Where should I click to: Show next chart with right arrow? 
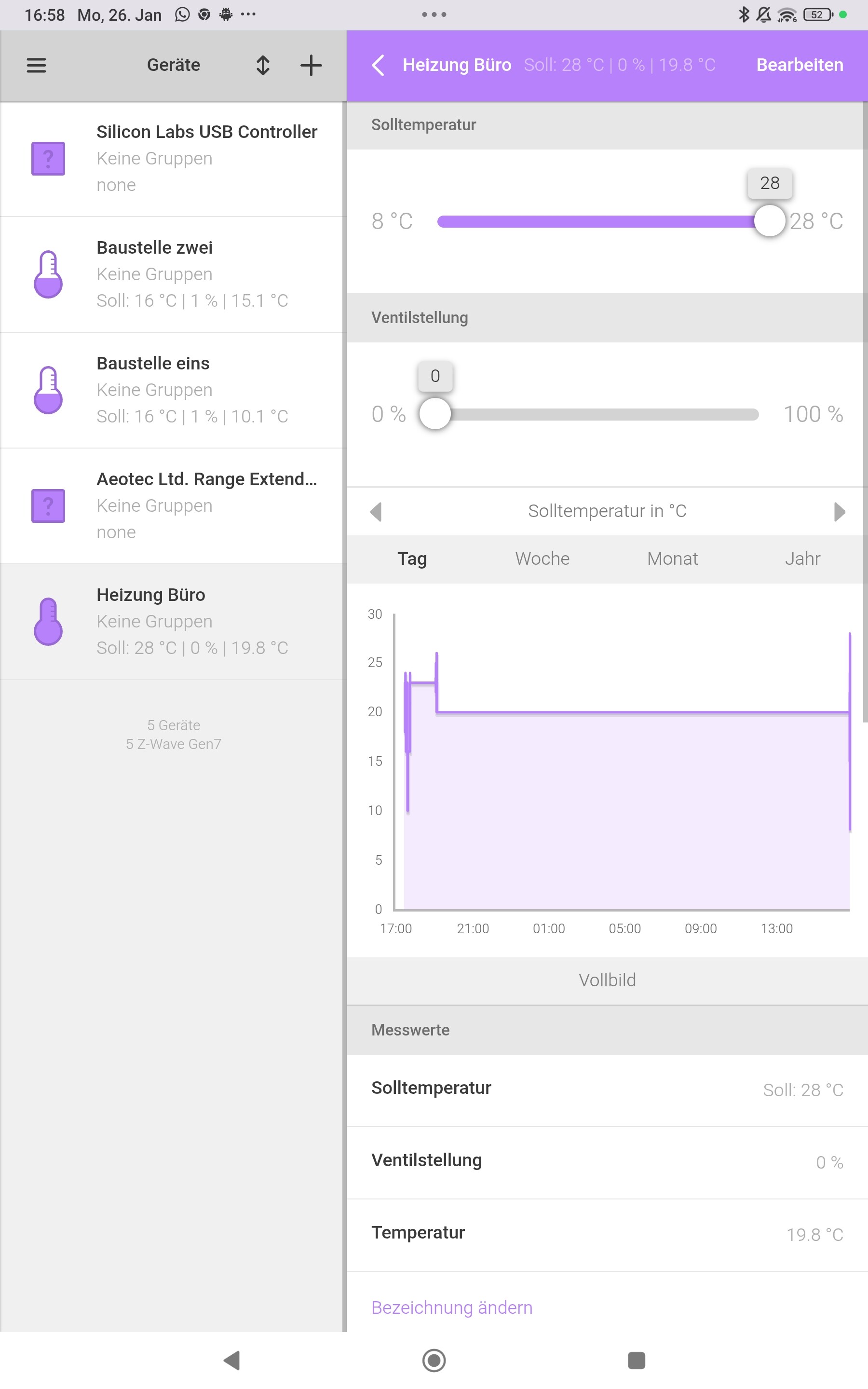(839, 511)
